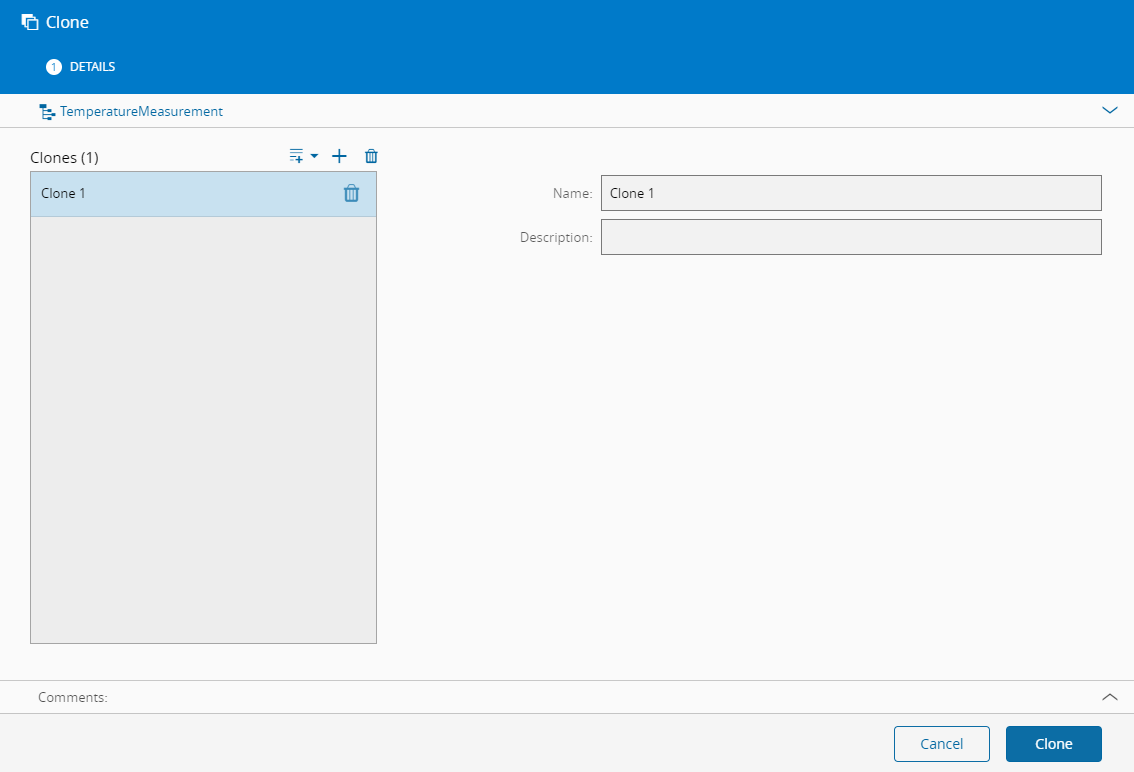The height and width of the screenshot is (772, 1134).
Task: Open dropdown arrow beside add multiple icon
Action: [x=314, y=156]
